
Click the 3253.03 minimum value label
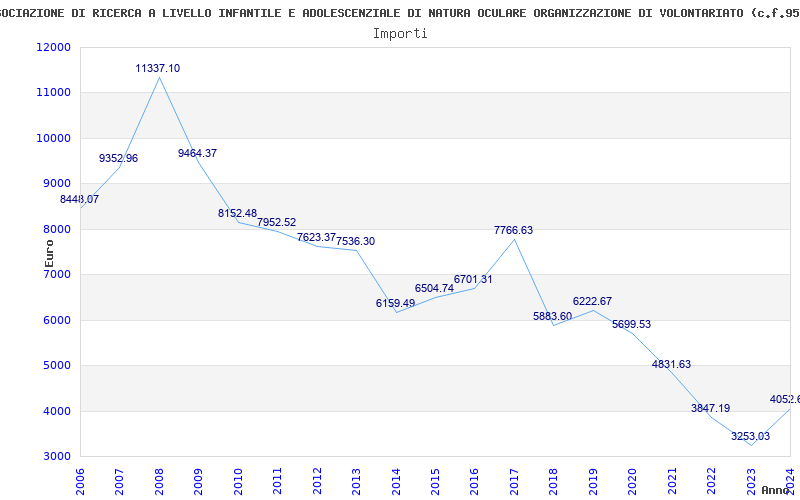[751, 437]
